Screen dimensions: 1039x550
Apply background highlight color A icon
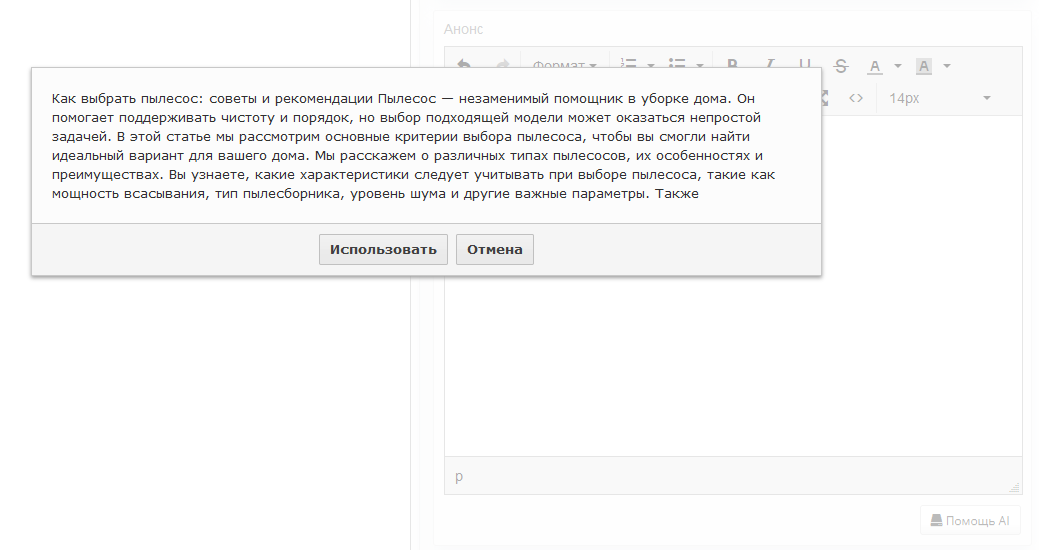tap(924, 66)
